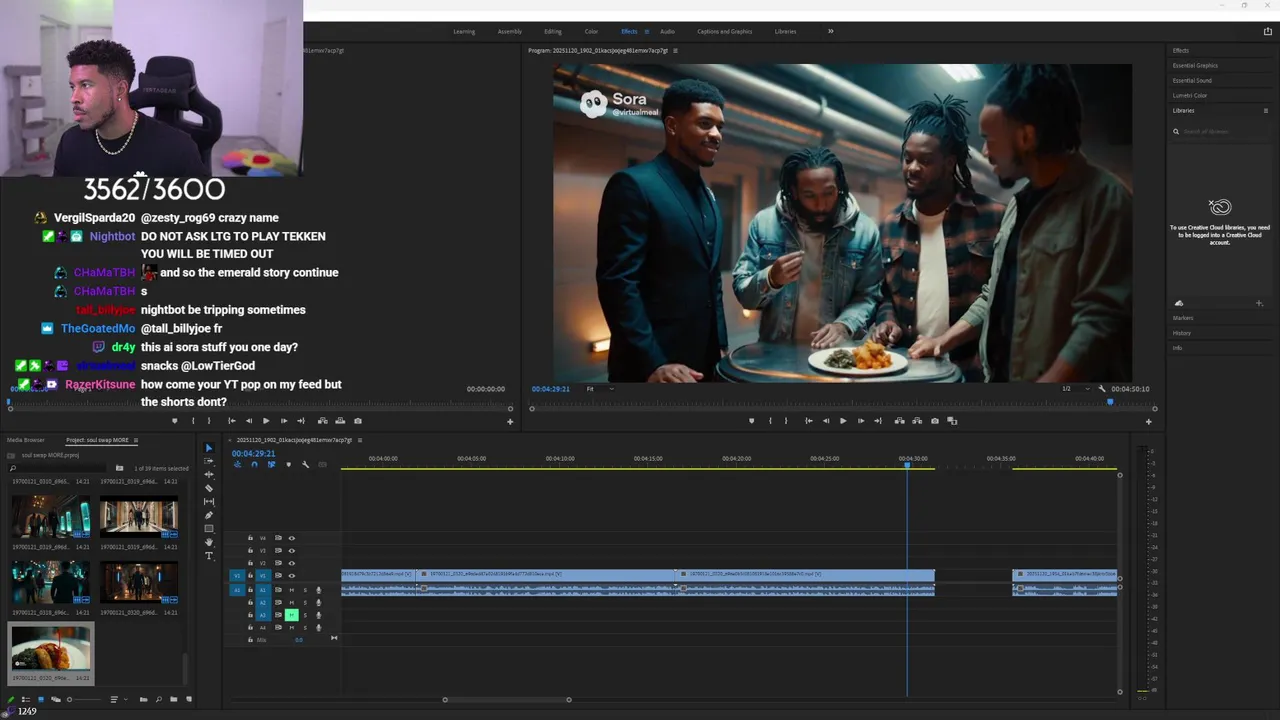Open Timeline display settings wrench
The image size is (1280, 720).
[x=306, y=464]
